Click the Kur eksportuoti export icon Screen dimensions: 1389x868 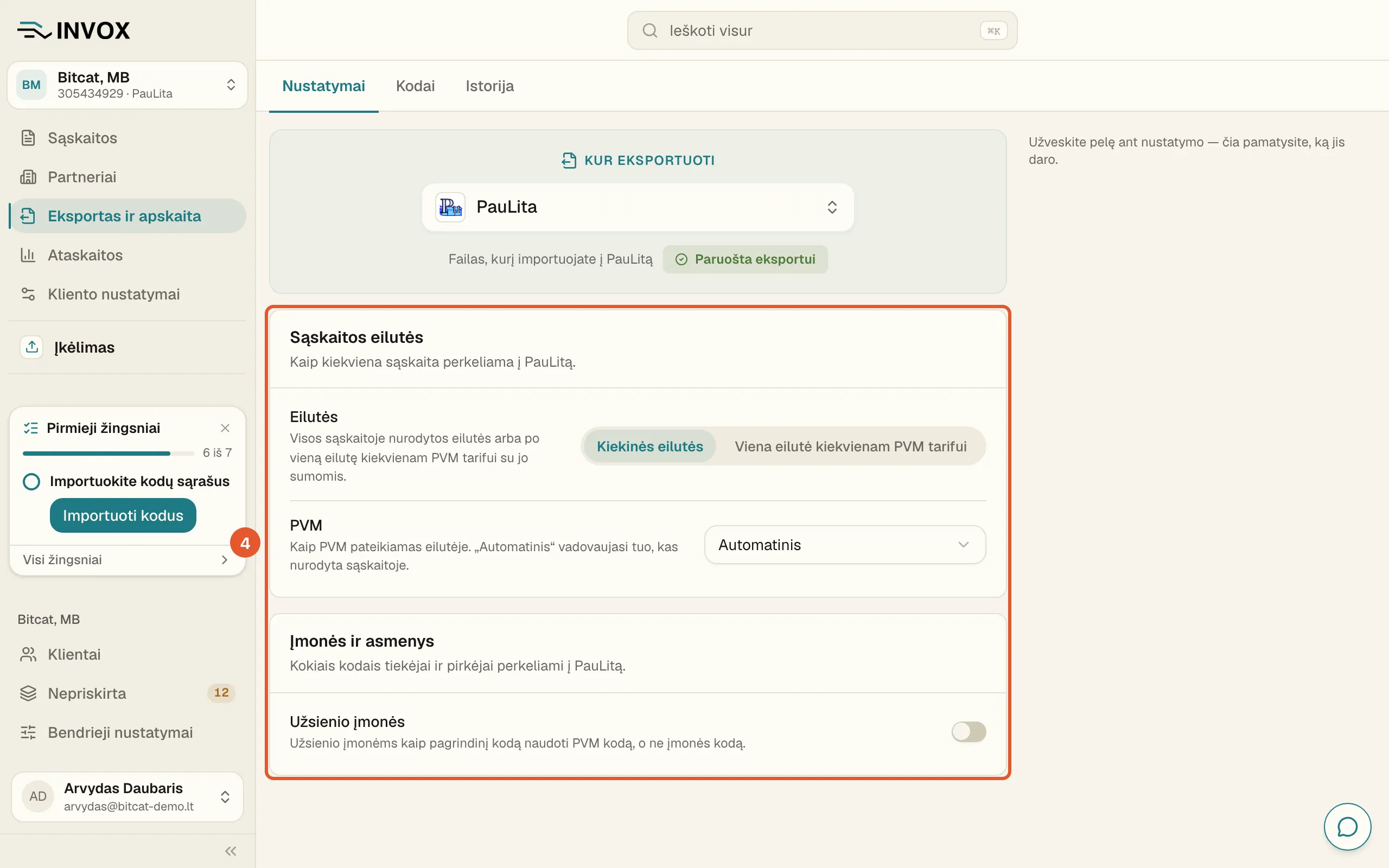[x=569, y=160]
